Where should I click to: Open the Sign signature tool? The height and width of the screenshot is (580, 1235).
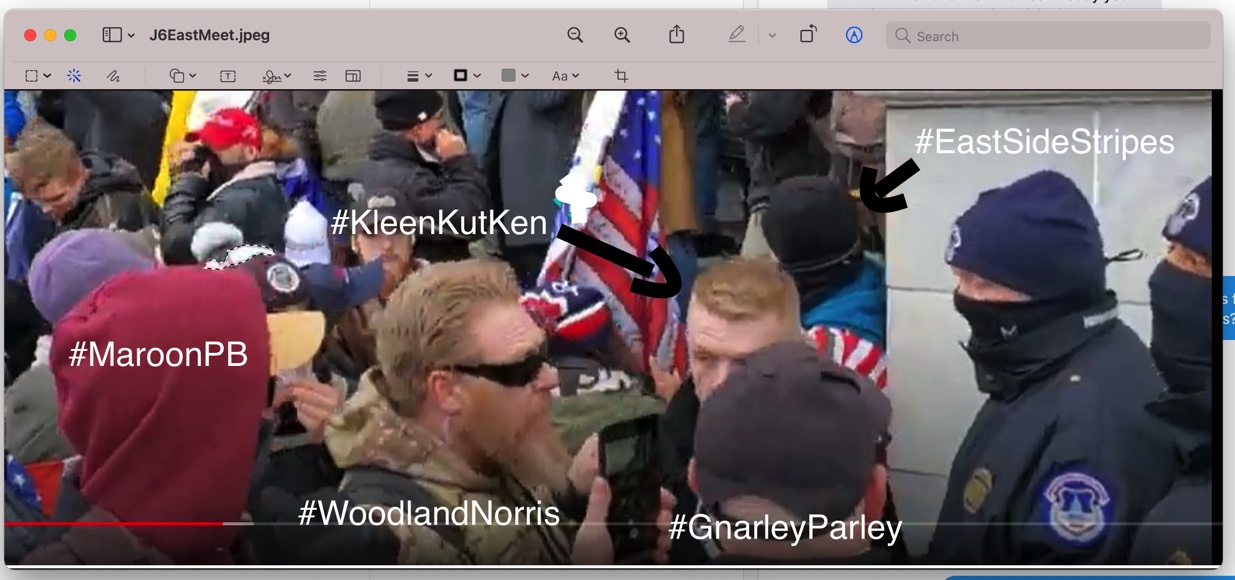point(271,76)
